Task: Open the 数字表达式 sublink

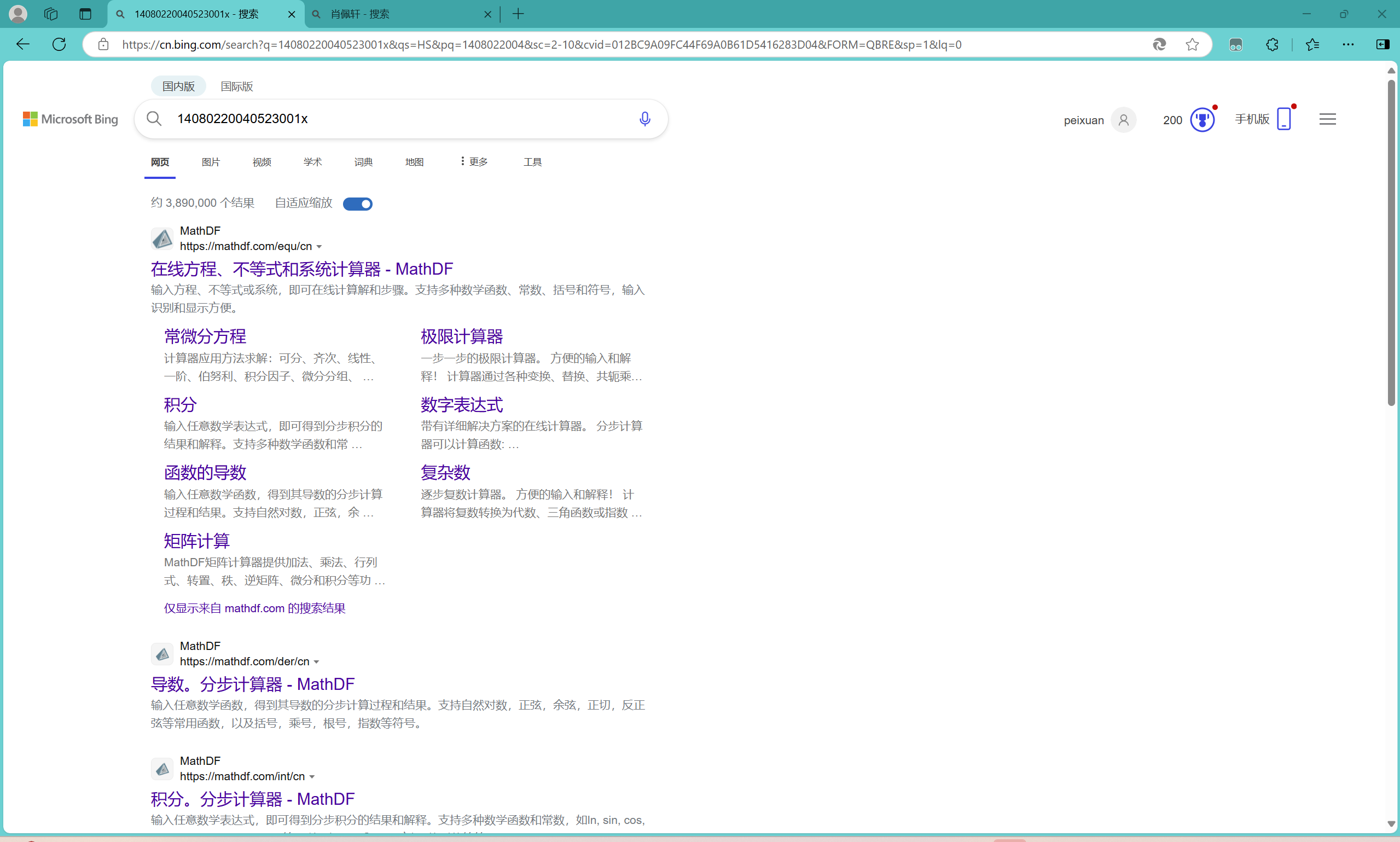Action: pyautogui.click(x=462, y=404)
